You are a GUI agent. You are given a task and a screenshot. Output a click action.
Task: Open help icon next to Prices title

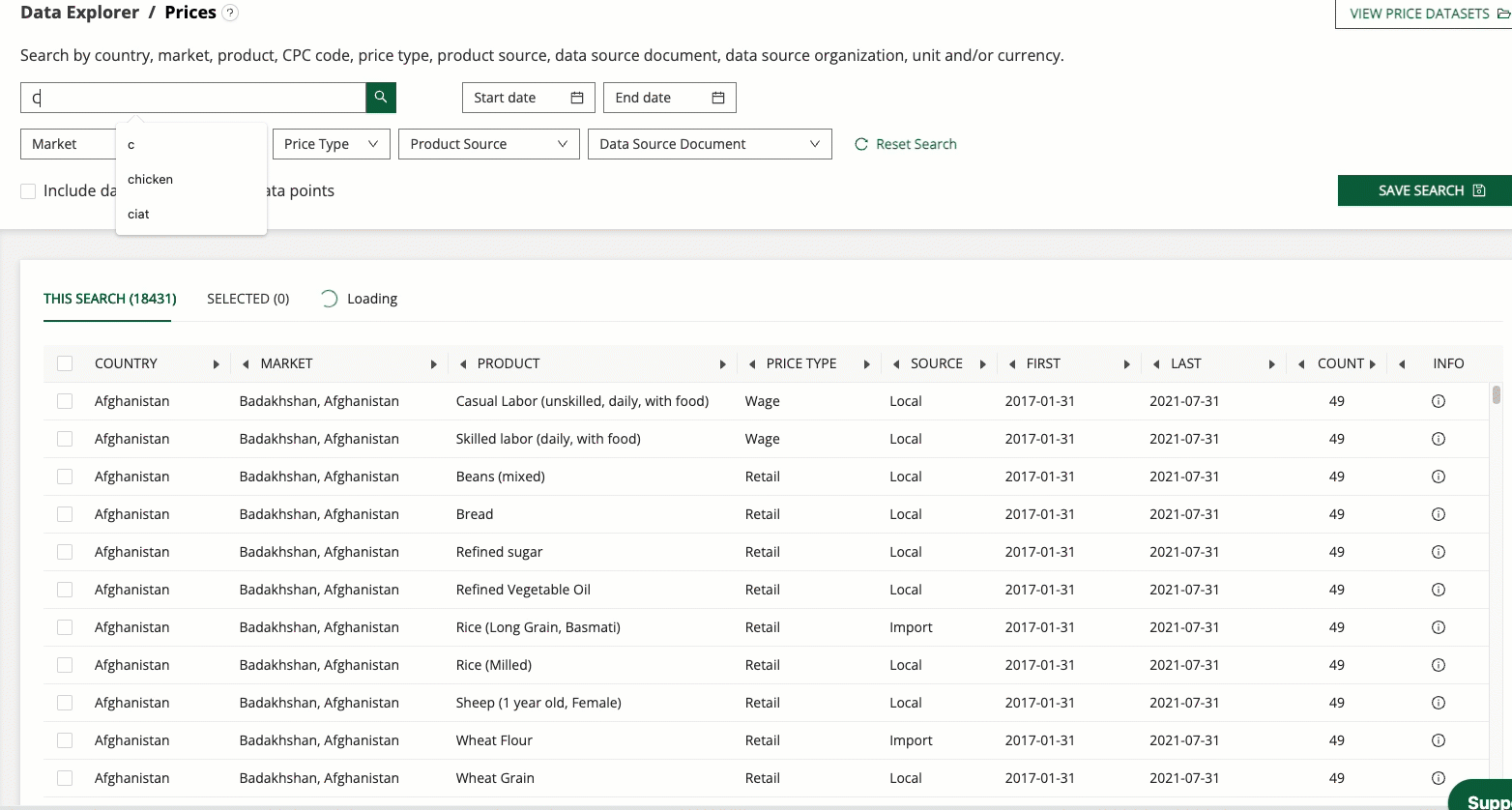pyautogui.click(x=229, y=14)
